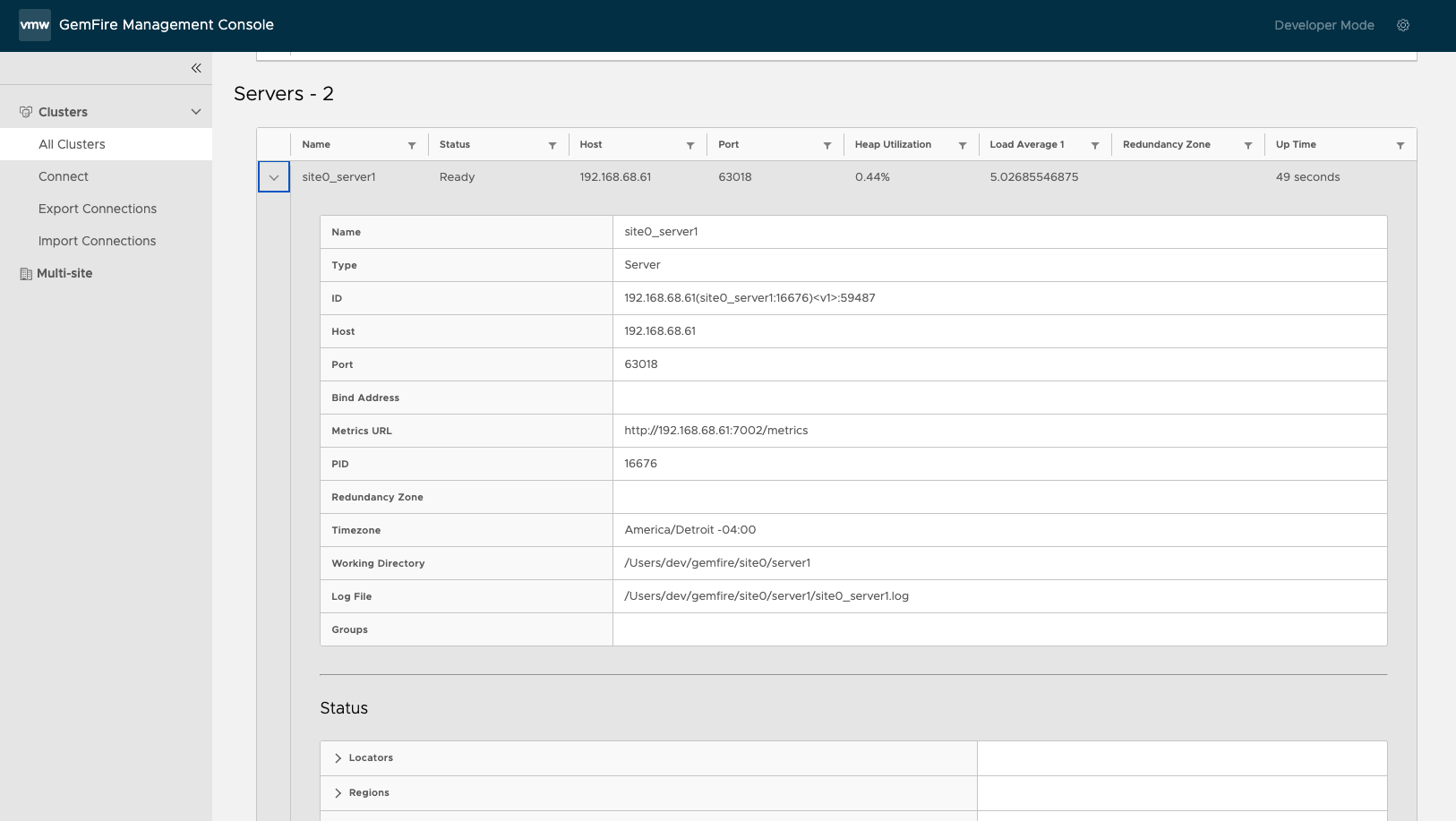Expand the Locators status section
This screenshot has height=821, width=1456.
coord(338,758)
